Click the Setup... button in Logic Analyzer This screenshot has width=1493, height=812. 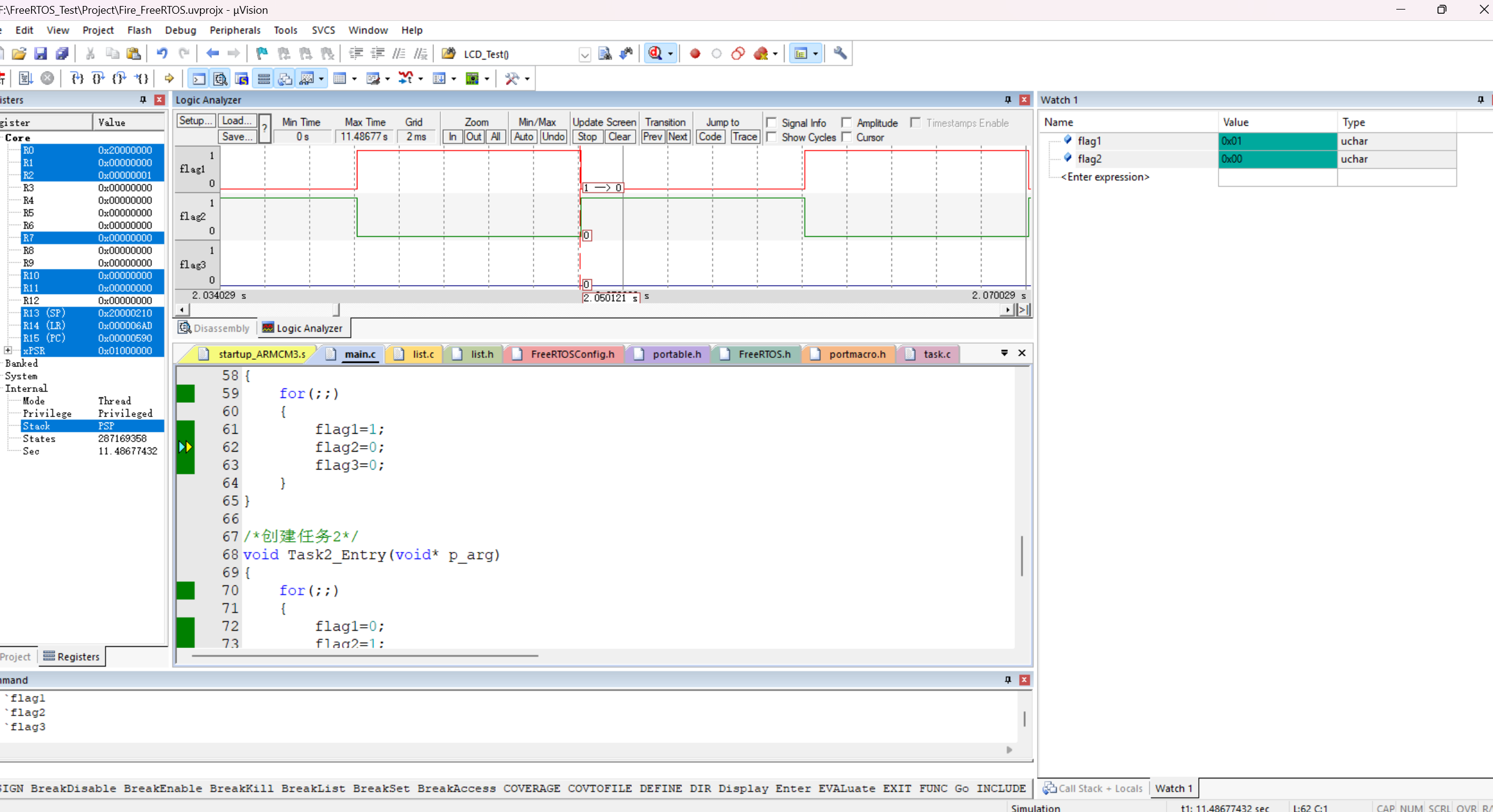(x=196, y=121)
